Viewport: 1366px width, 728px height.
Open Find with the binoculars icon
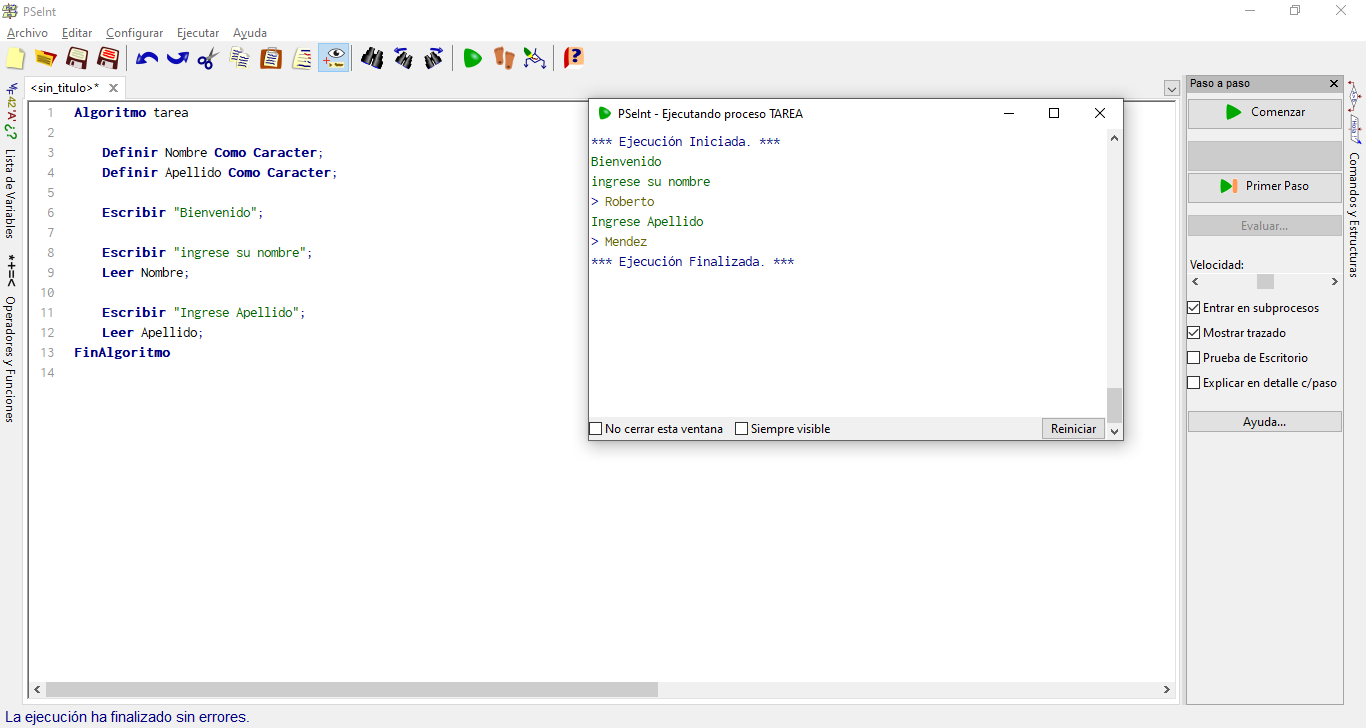pyautogui.click(x=372, y=58)
